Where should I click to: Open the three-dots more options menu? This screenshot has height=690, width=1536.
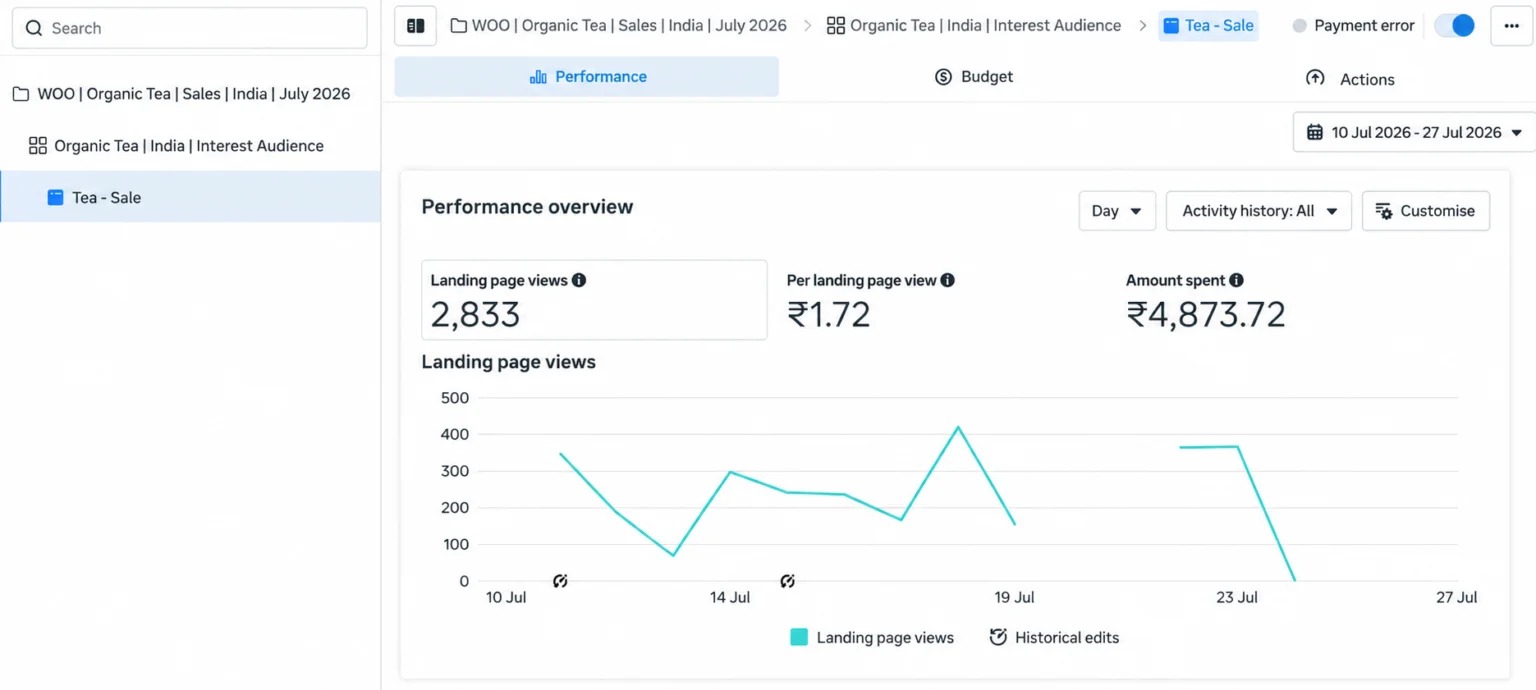pyautogui.click(x=1511, y=26)
